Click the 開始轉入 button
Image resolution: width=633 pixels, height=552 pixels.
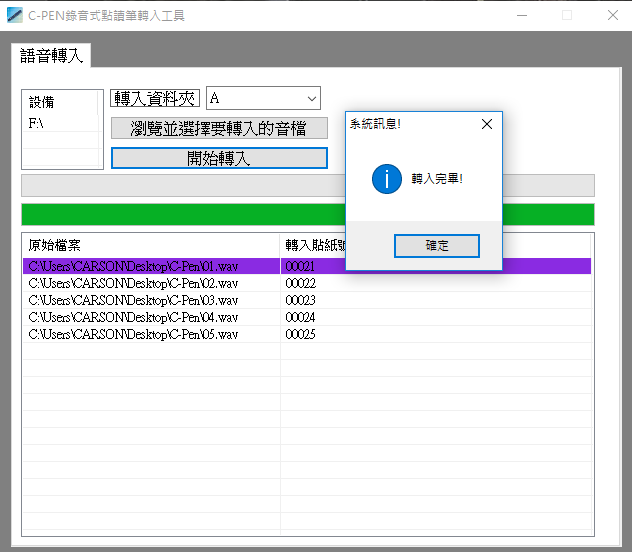pos(219,158)
